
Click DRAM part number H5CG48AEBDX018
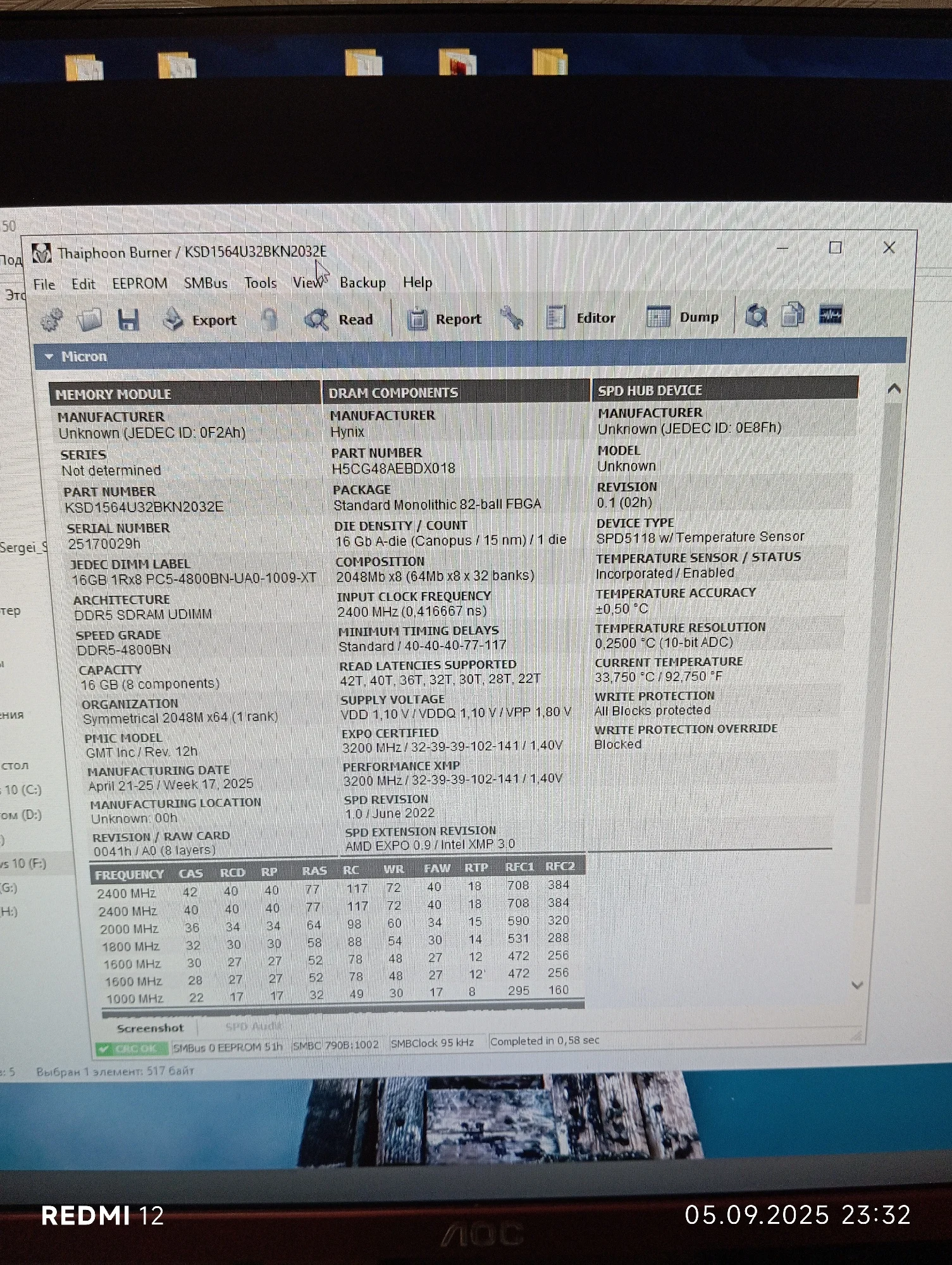(393, 469)
